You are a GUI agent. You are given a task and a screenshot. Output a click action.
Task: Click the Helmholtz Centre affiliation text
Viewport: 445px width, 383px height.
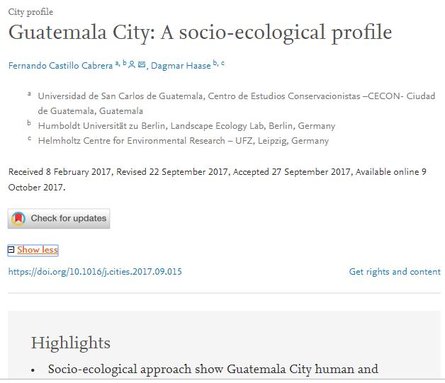[x=183, y=141]
